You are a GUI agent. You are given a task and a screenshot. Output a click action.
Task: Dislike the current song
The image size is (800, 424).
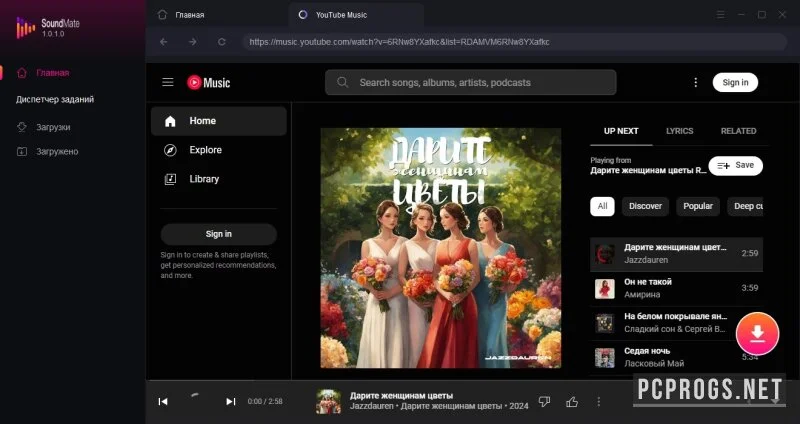[544, 402]
